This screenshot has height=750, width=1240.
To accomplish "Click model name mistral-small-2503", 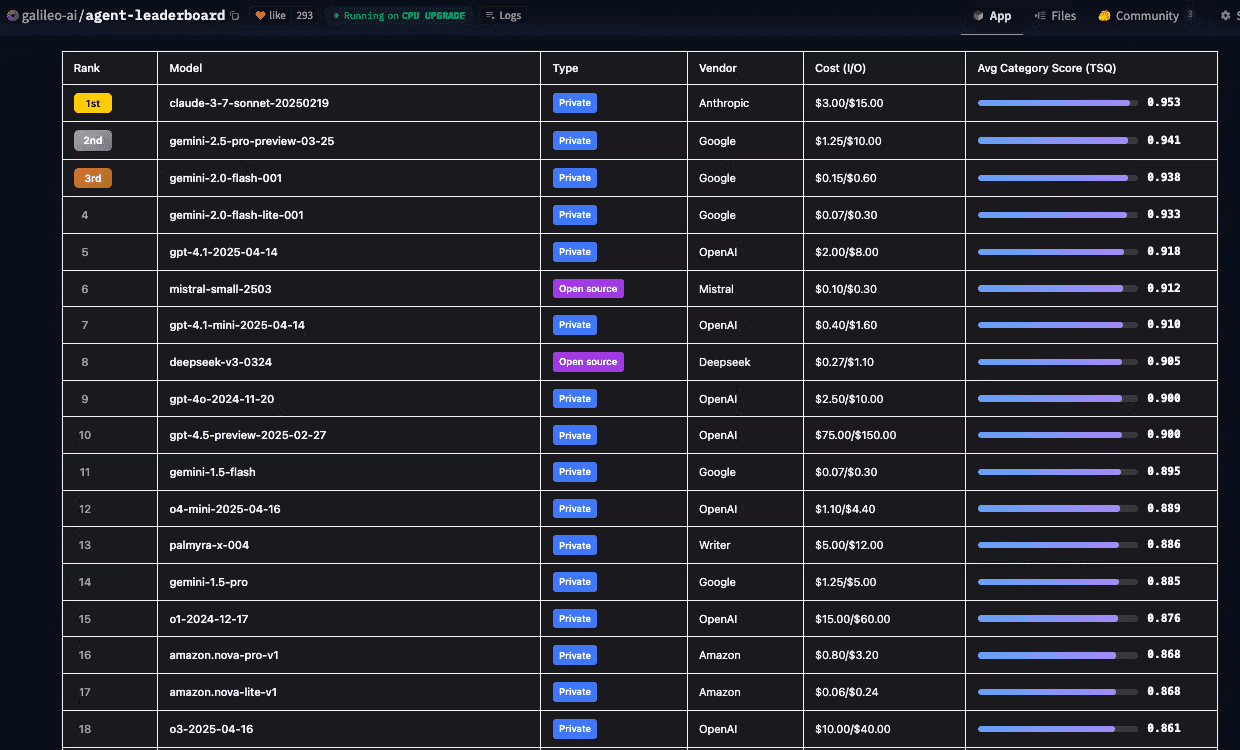I will click(x=221, y=289).
